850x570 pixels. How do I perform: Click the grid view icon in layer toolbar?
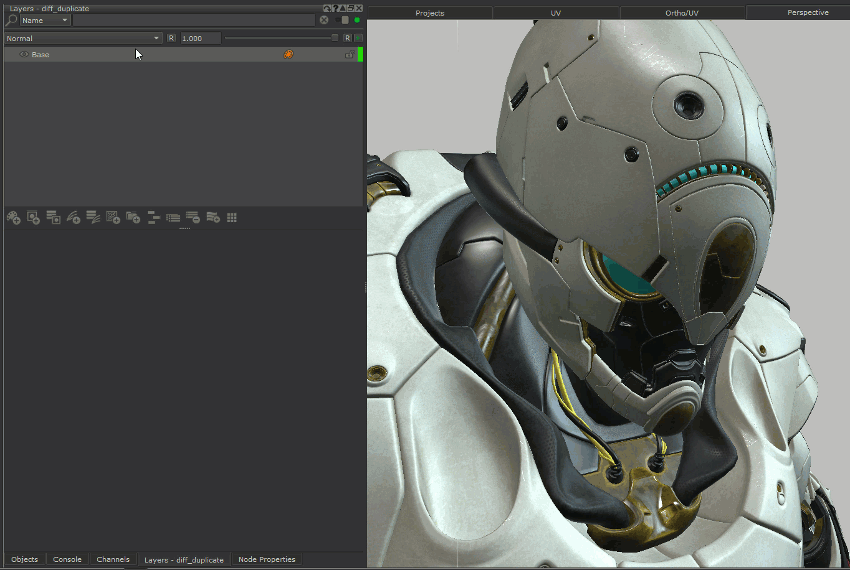tap(232, 217)
